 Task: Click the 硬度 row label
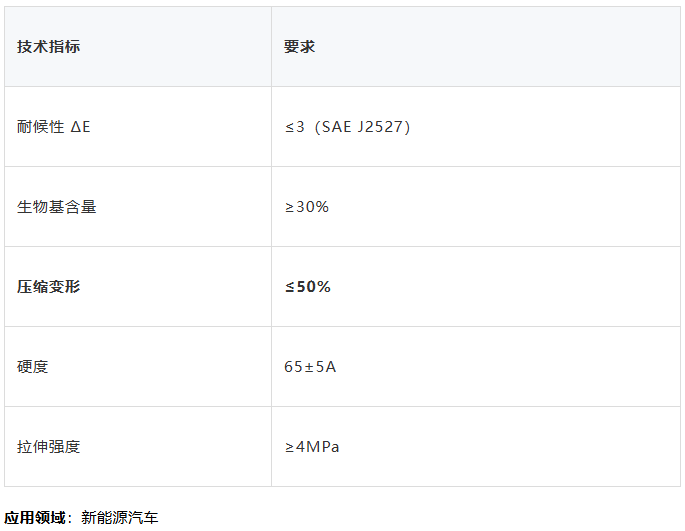click(x=32, y=367)
